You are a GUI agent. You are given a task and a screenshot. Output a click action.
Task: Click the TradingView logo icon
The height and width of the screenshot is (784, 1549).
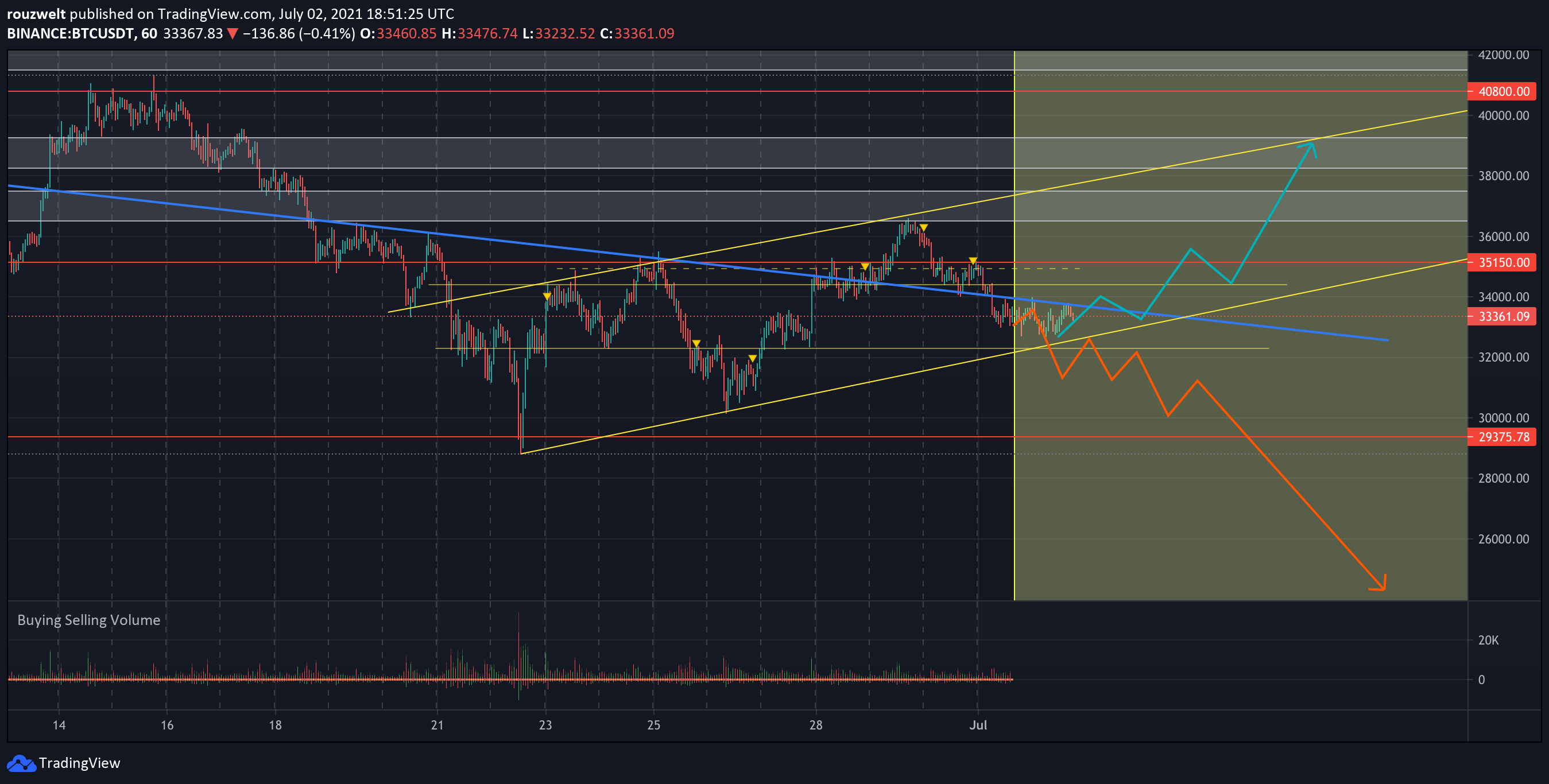pos(21,763)
